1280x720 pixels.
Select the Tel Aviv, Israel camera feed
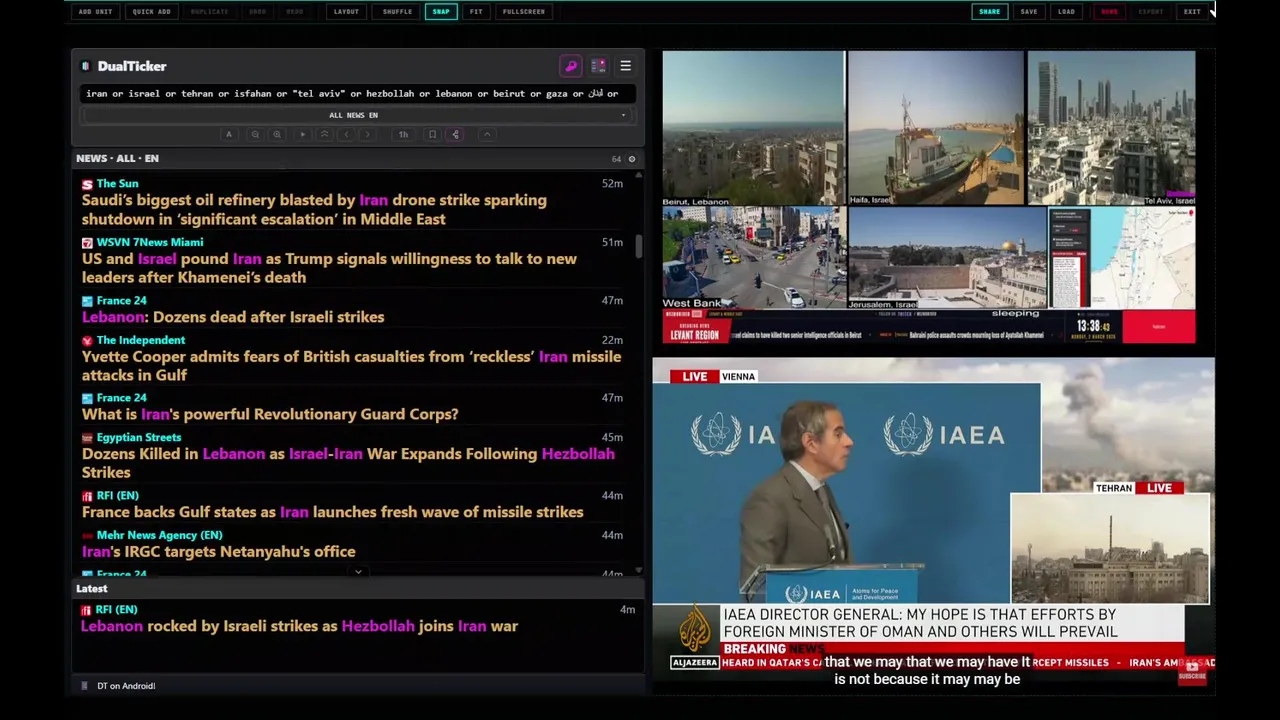point(1111,129)
